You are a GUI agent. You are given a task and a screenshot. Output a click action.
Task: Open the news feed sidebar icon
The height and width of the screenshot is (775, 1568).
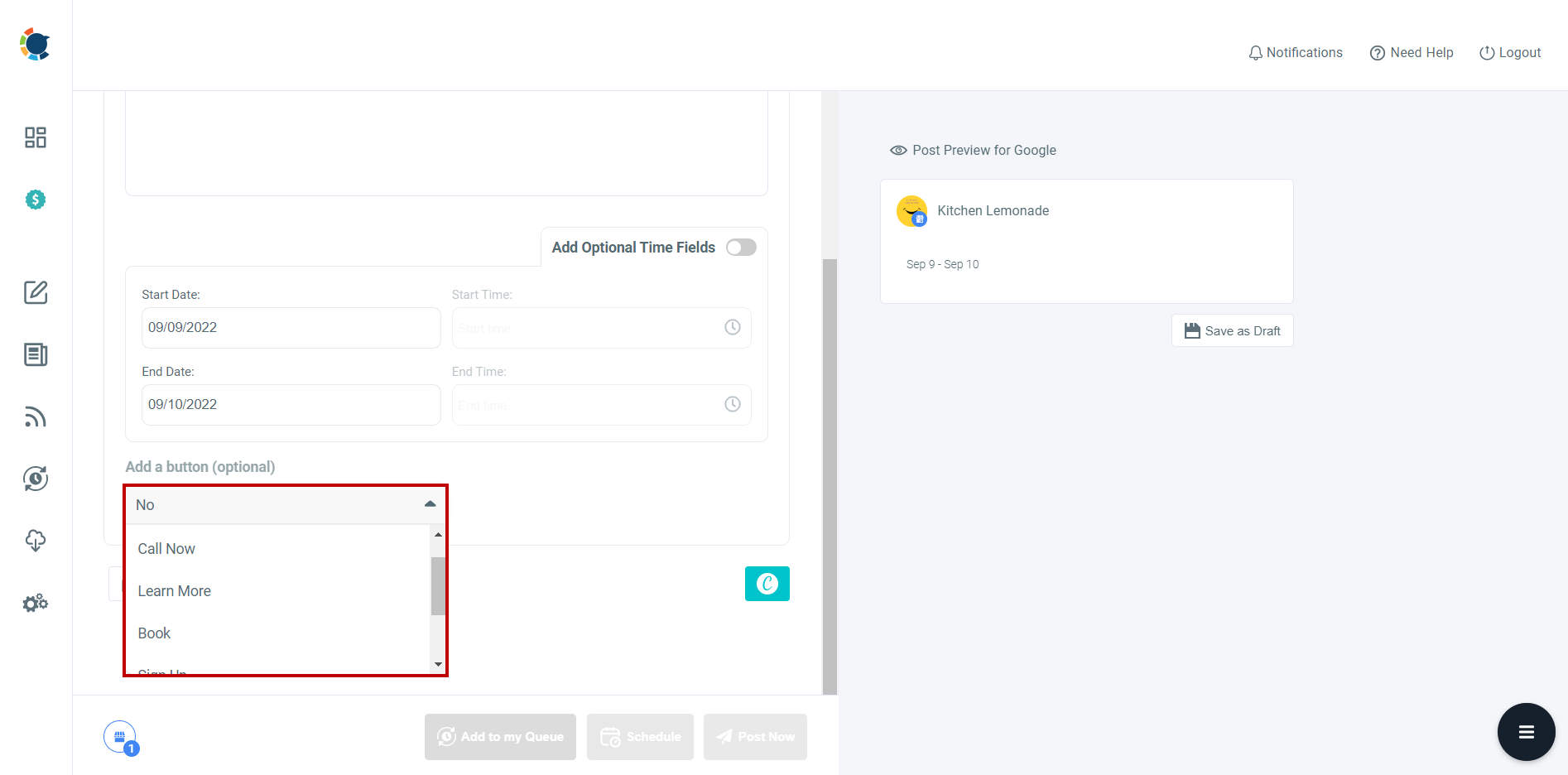click(x=35, y=354)
